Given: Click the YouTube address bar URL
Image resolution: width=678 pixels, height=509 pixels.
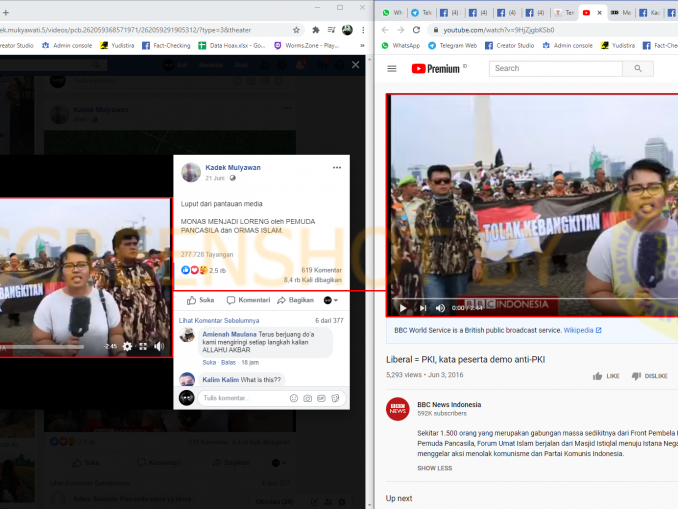Looking at the screenshot, I should (499, 30).
